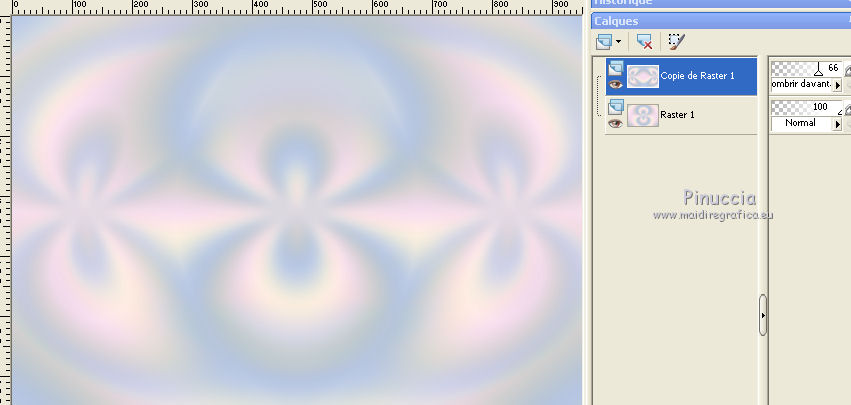
Task: Open Normal blend mode dropdown arrow
Action: 837,124
